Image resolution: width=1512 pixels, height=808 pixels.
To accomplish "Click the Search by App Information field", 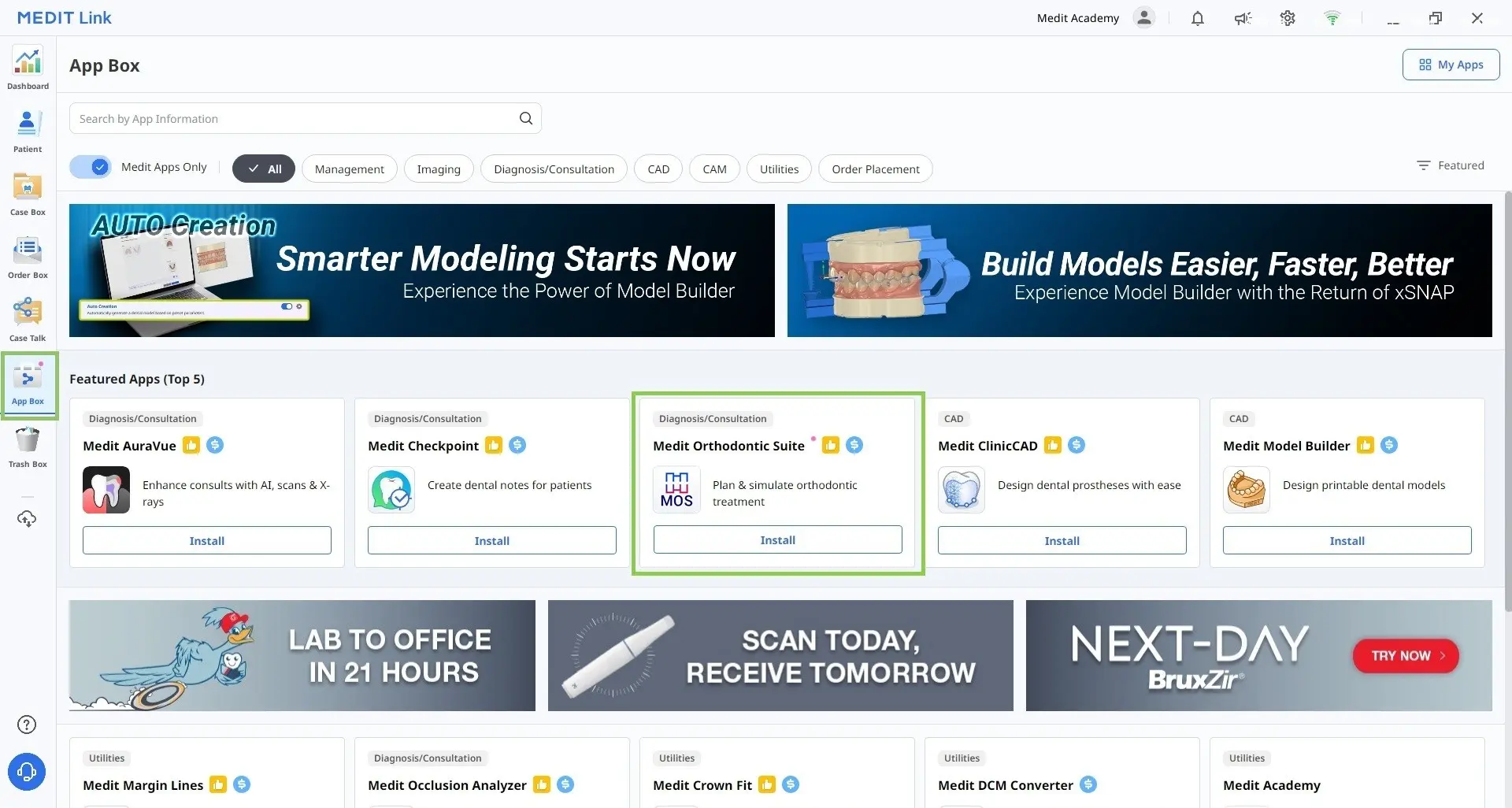I will tap(306, 118).
